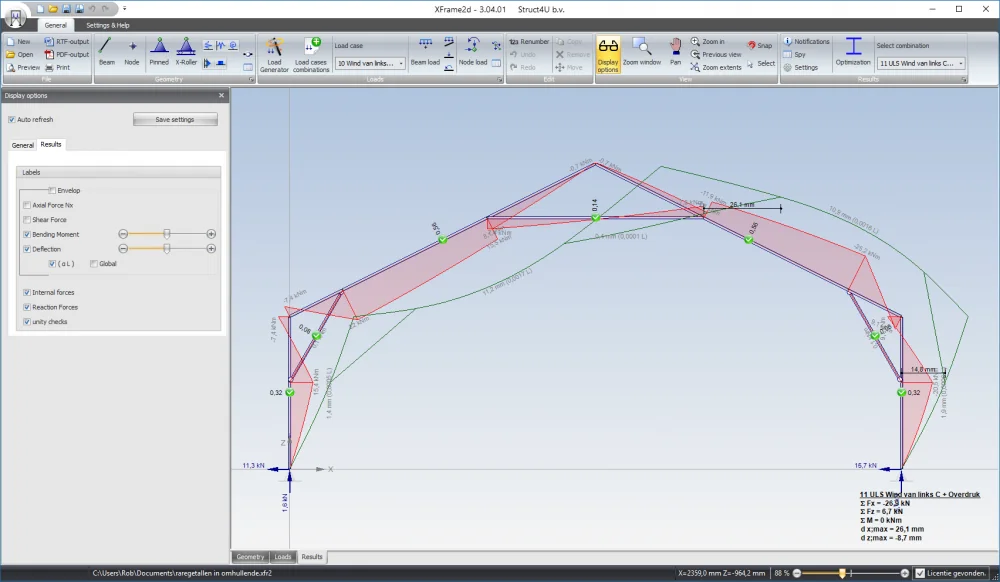Open the Spy tool
1000x582 pixels.
pos(795,54)
